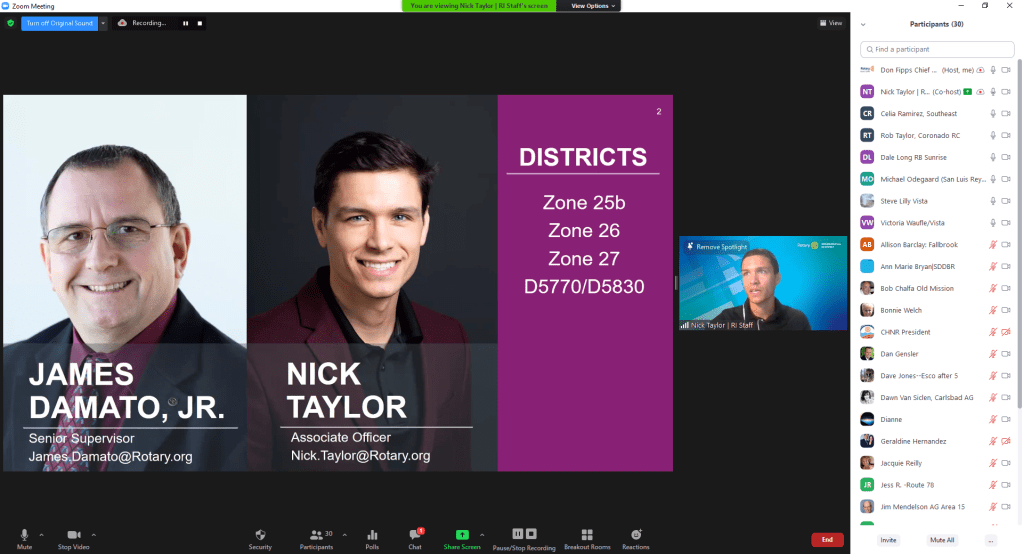The height and width of the screenshot is (554, 1023).
Task: Click the green Share Screen icon
Action: click(x=462, y=535)
